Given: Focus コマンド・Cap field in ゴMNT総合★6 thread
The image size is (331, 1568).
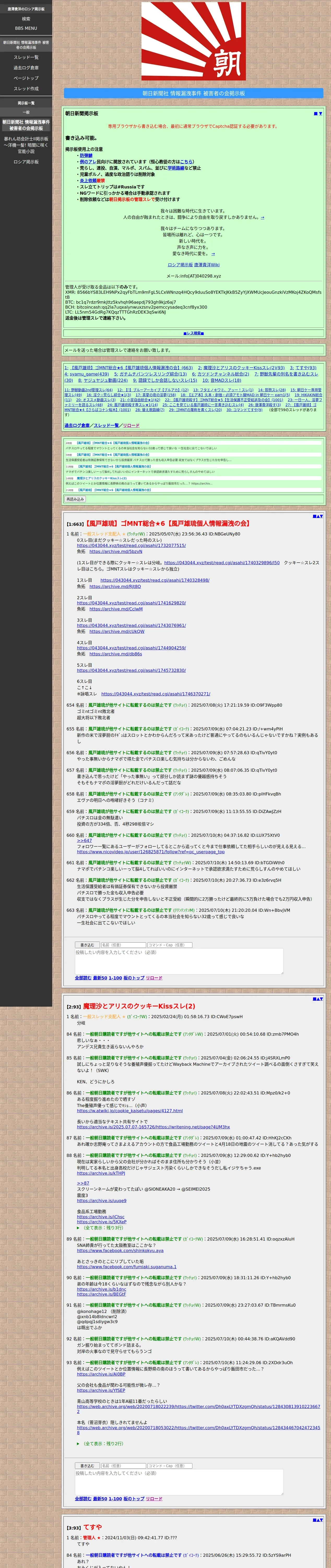Looking at the screenshot, I should (x=170, y=945).
